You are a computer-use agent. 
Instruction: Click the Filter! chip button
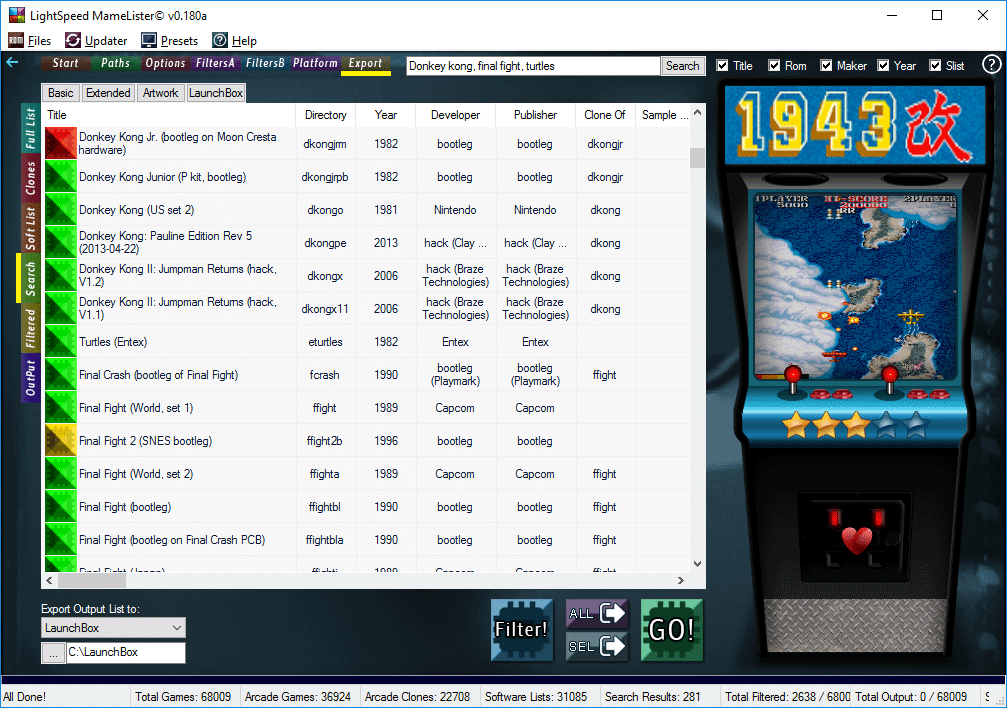tap(521, 630)
